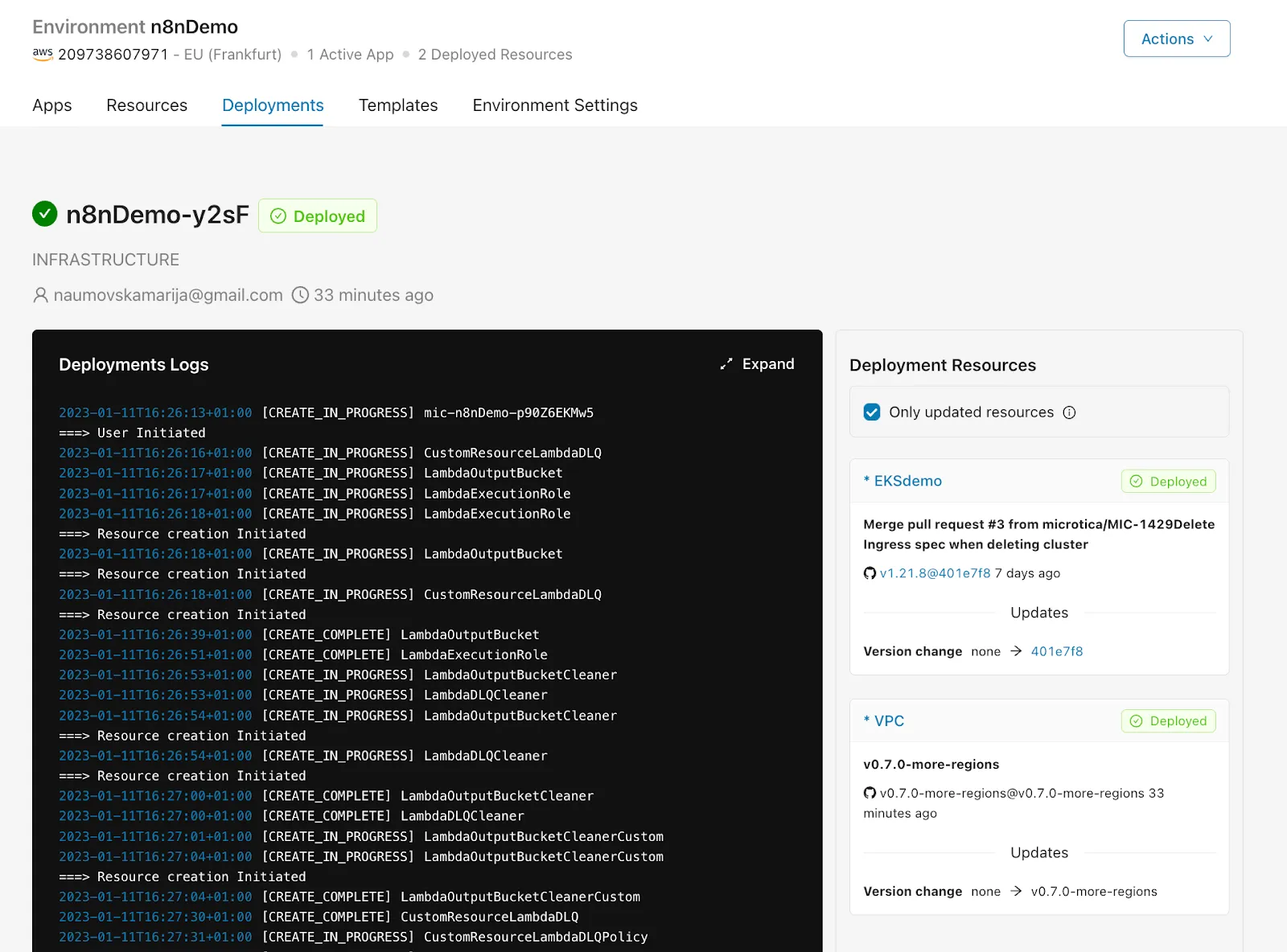Image resolution: width=1287 pixels, height=952 pixels.
Task: Click the clock icon near 33 minutes ago
Action: [300, 295]
